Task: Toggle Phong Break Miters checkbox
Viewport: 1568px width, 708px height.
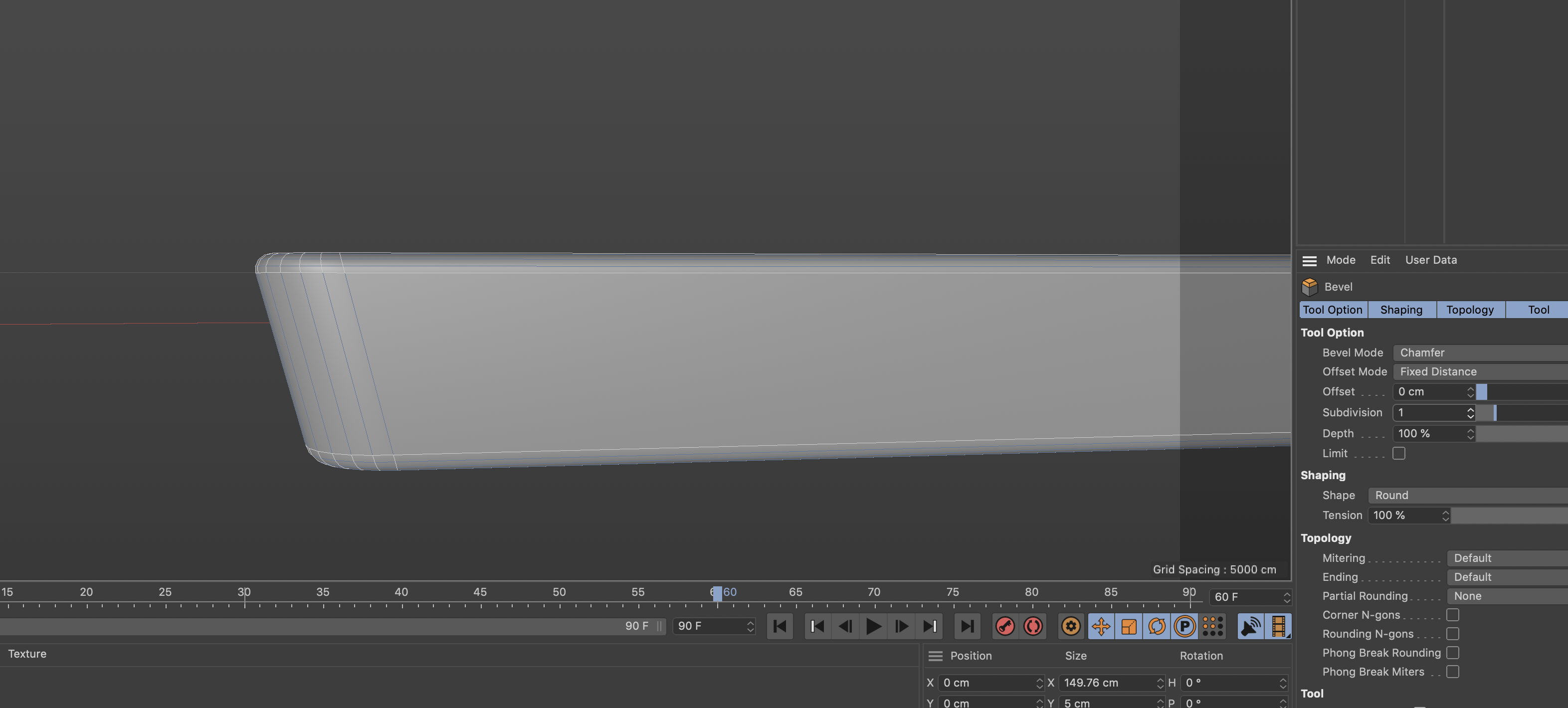Action: (1453, 672)
